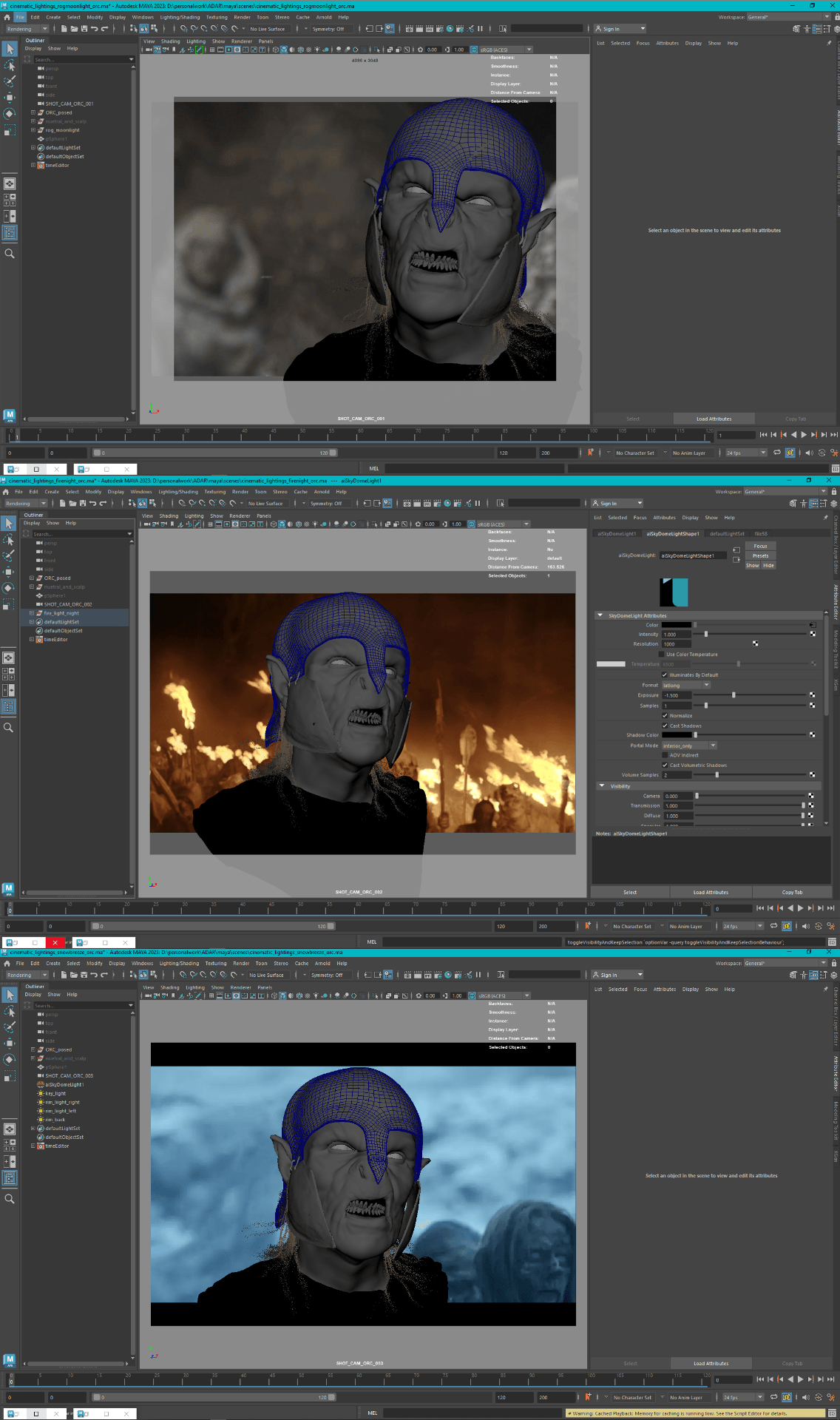840x1420 pixels.
Task: Open Renderer panel menu in firenight viewport
Action: pos(240,516)
